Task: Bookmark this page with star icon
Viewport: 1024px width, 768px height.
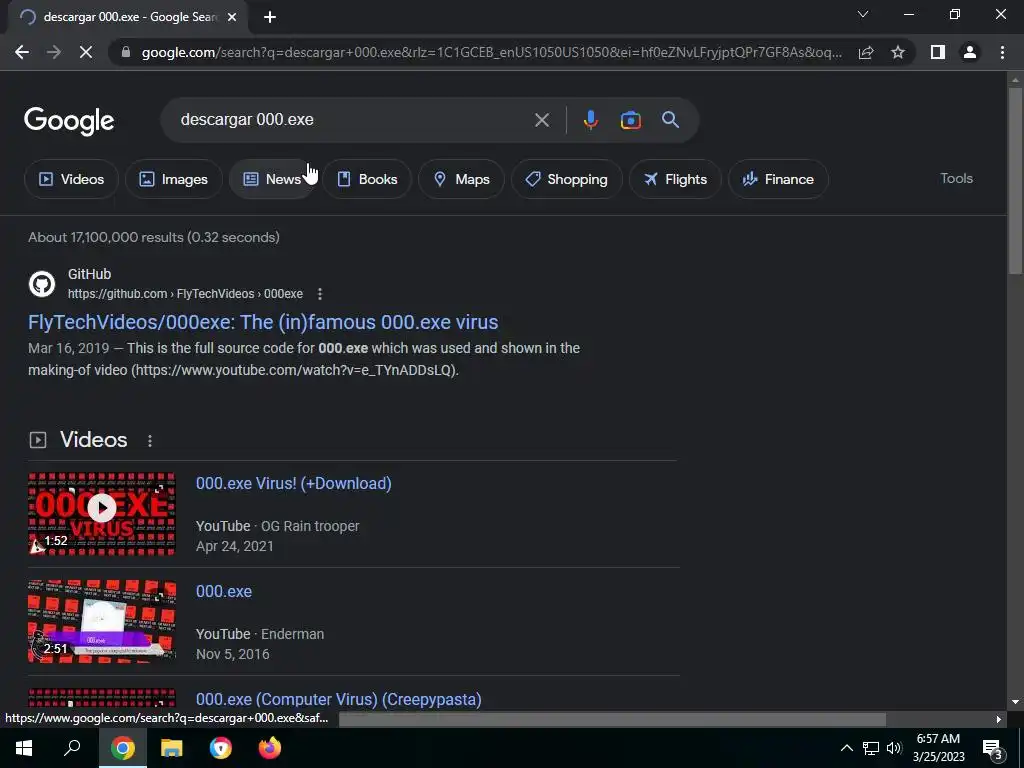Action: coord(898,52)
